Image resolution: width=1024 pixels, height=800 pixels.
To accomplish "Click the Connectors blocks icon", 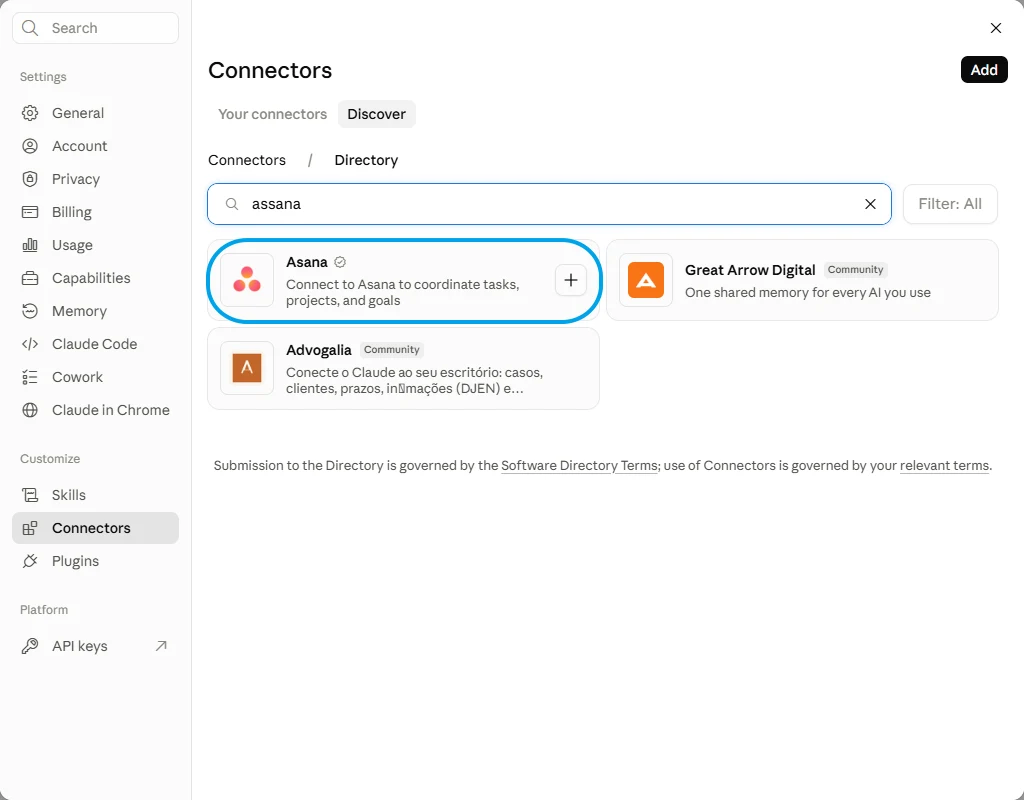I will [30, 528].
